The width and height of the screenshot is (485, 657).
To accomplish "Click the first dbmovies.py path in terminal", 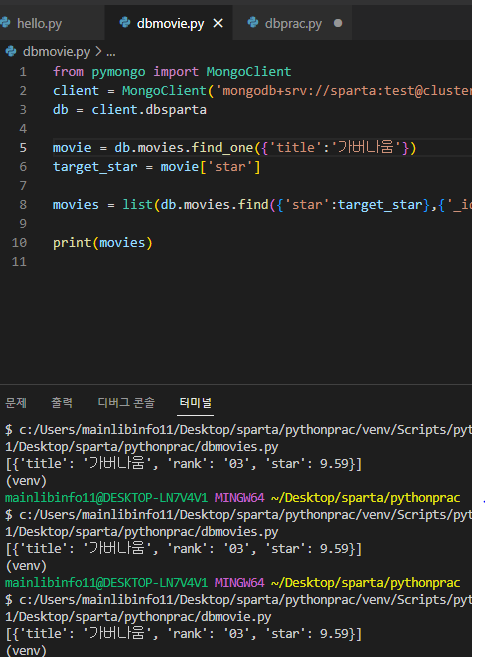I will click(142, 447).
